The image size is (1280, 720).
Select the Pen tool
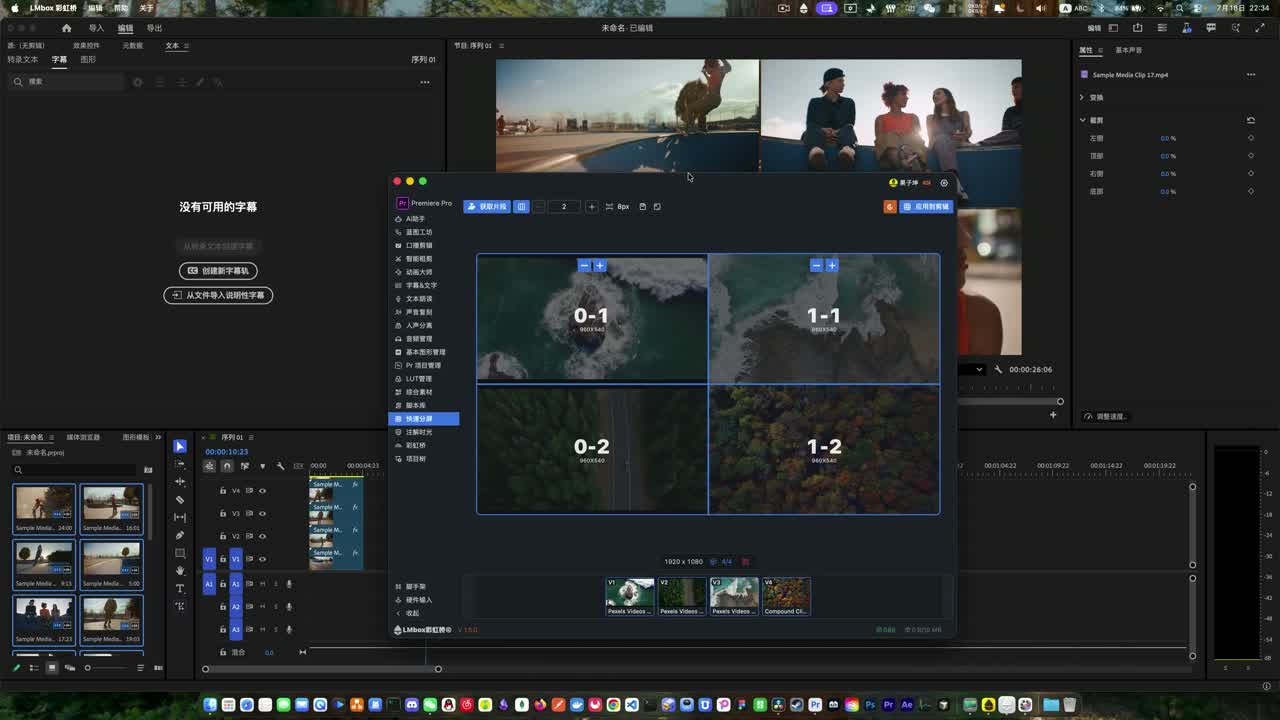(180, 535)
